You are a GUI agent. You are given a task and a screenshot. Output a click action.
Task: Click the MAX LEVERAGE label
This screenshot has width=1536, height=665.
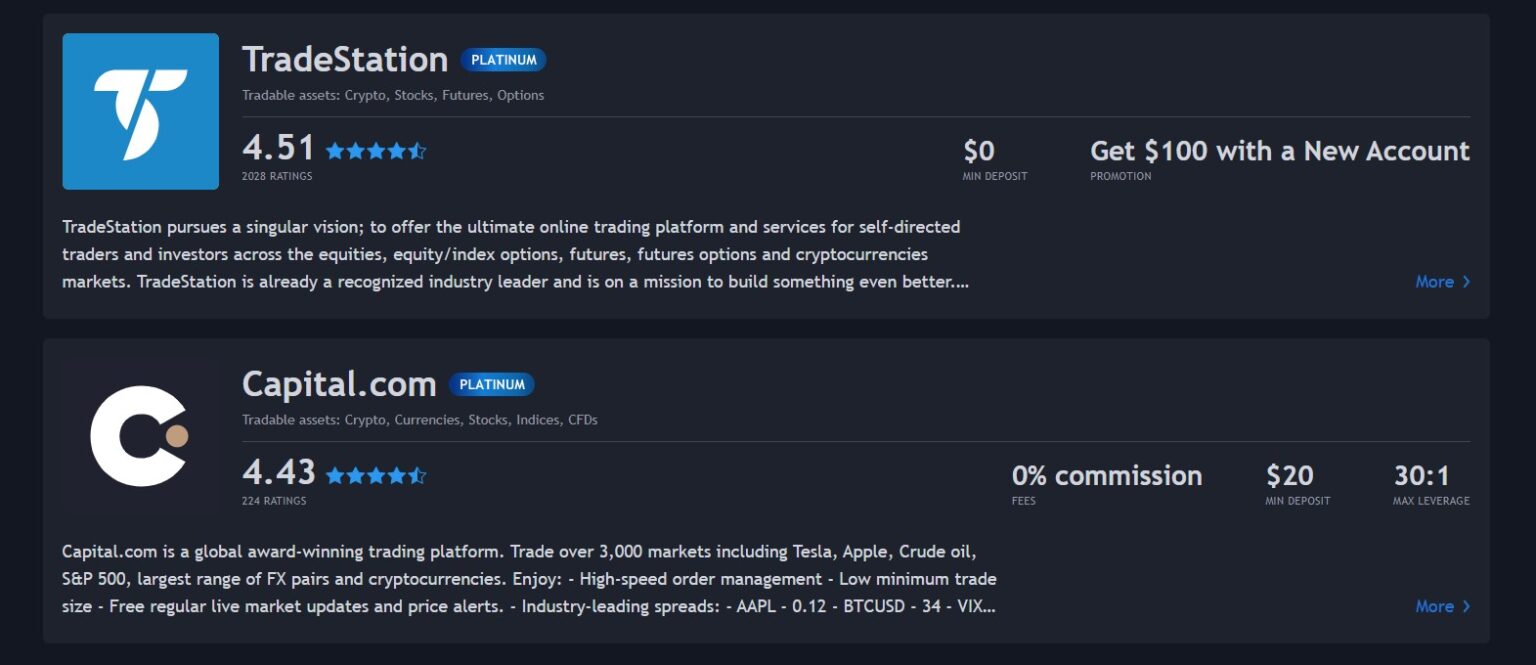tap(1431, 501)
